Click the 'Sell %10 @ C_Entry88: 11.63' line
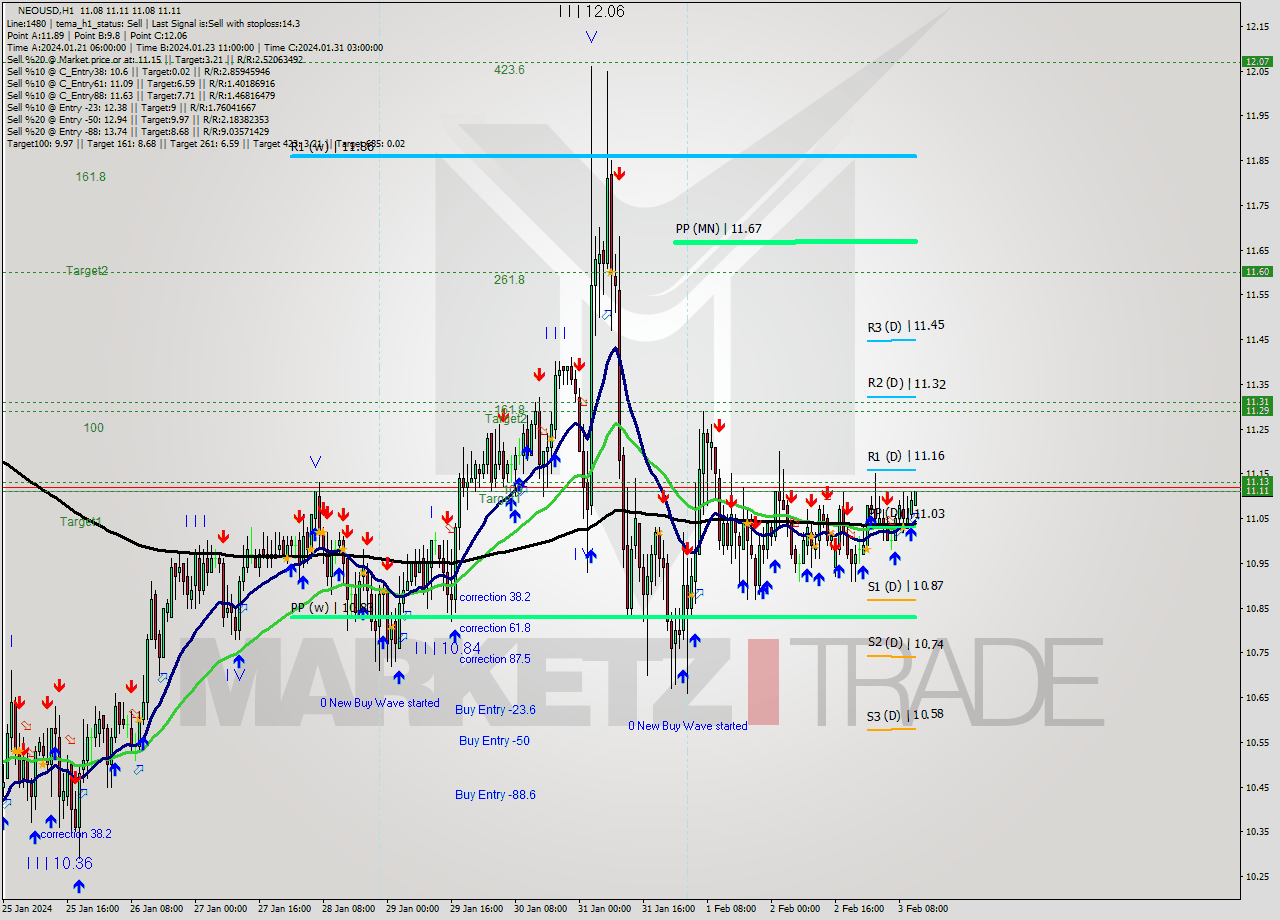Image resolution: width=1280 pixels, height=920 pixels. (140, 95)
